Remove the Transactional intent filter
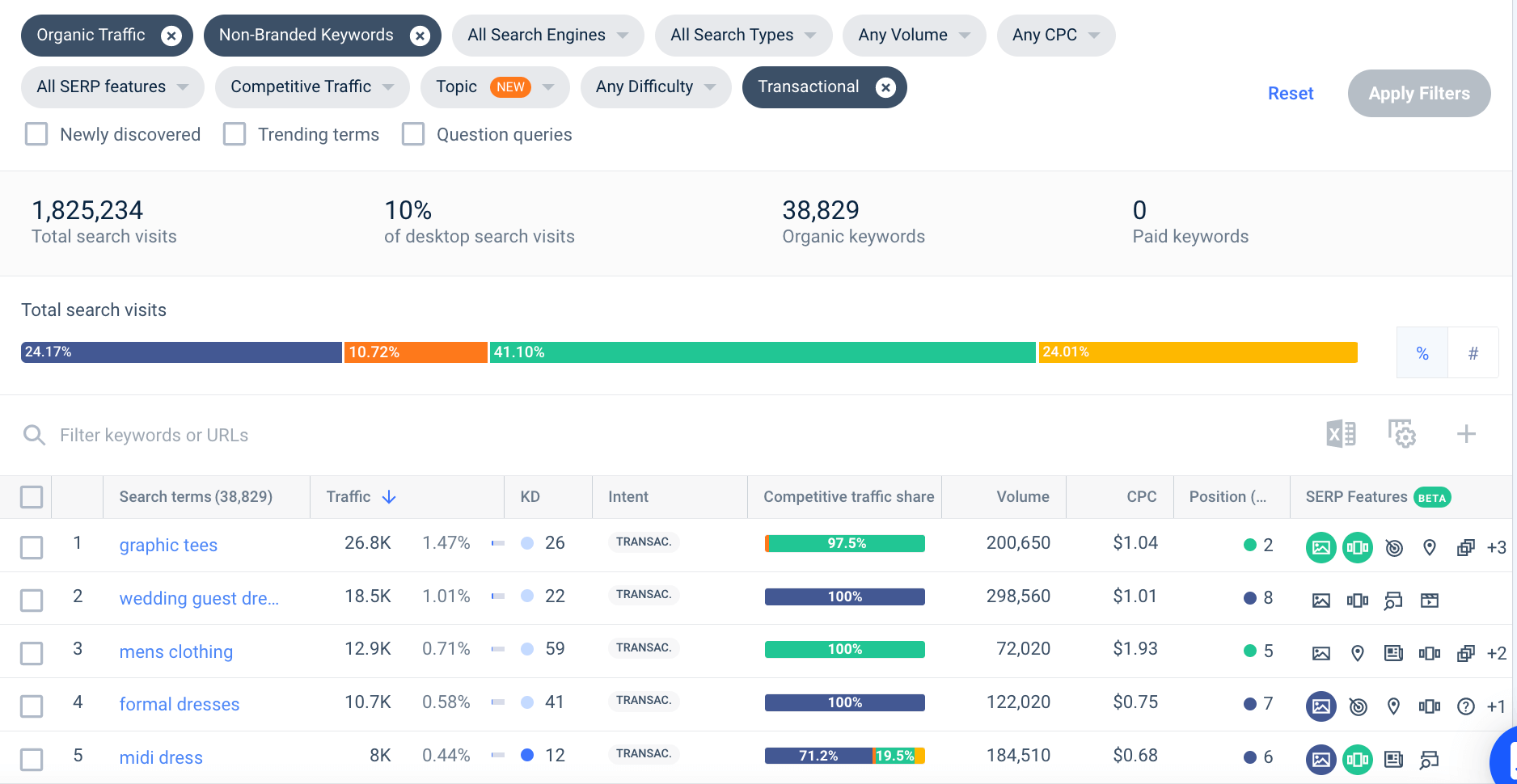Viewport: 1517px width, 784px height. [x=885, y=87]
